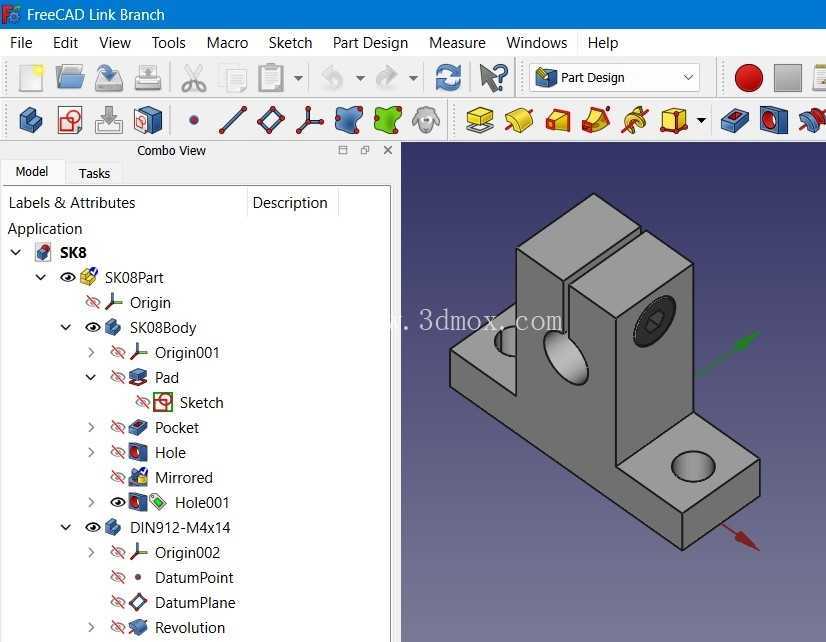
Task: Switch to the Tasks tab
Action: 94,173
